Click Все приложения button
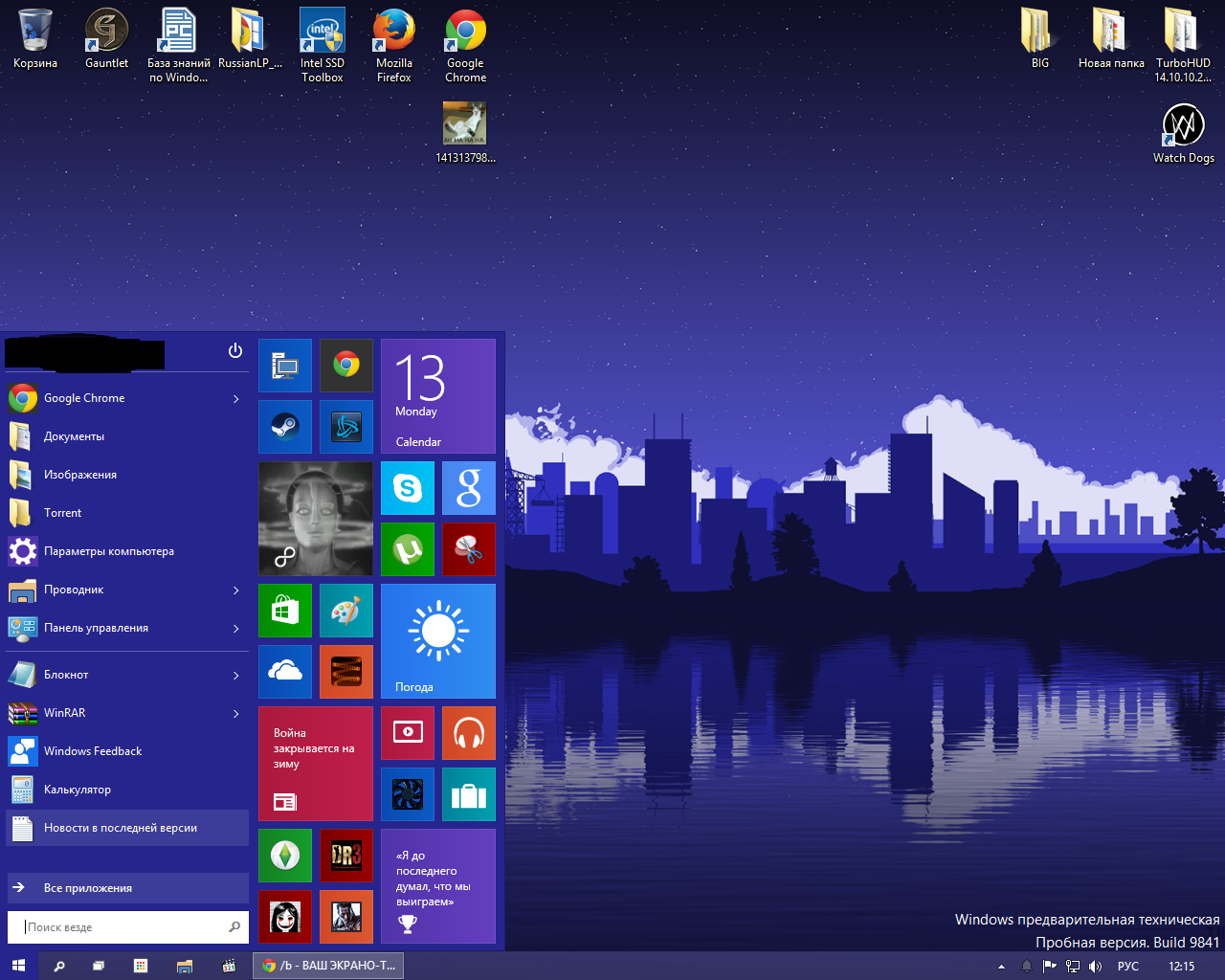1225x980 pixels. click(127, 888)
